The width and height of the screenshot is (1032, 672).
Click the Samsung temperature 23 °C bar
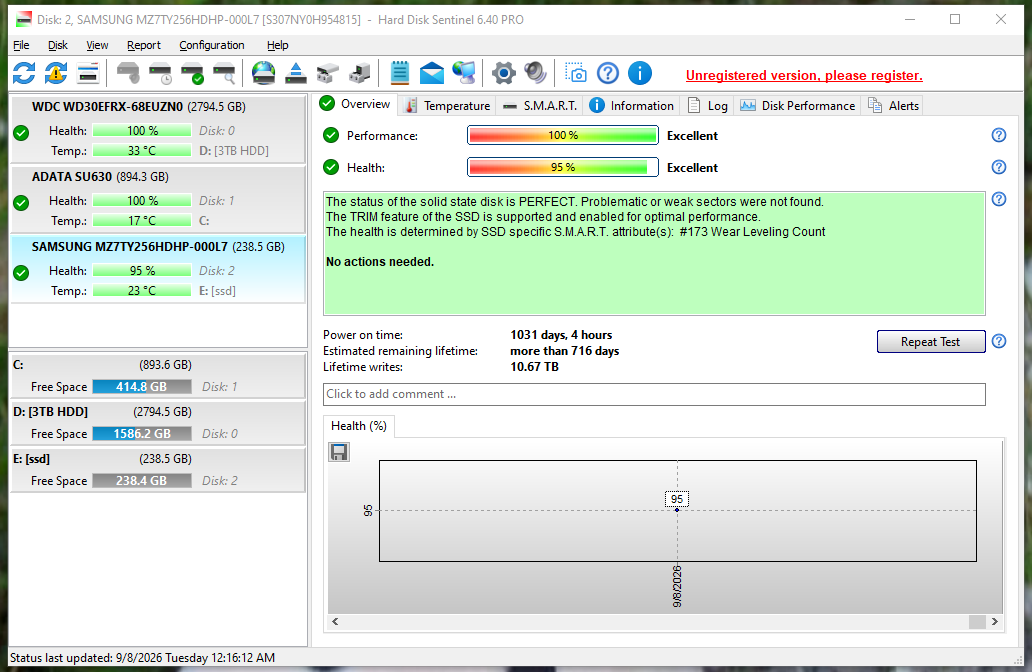point(142,290)
